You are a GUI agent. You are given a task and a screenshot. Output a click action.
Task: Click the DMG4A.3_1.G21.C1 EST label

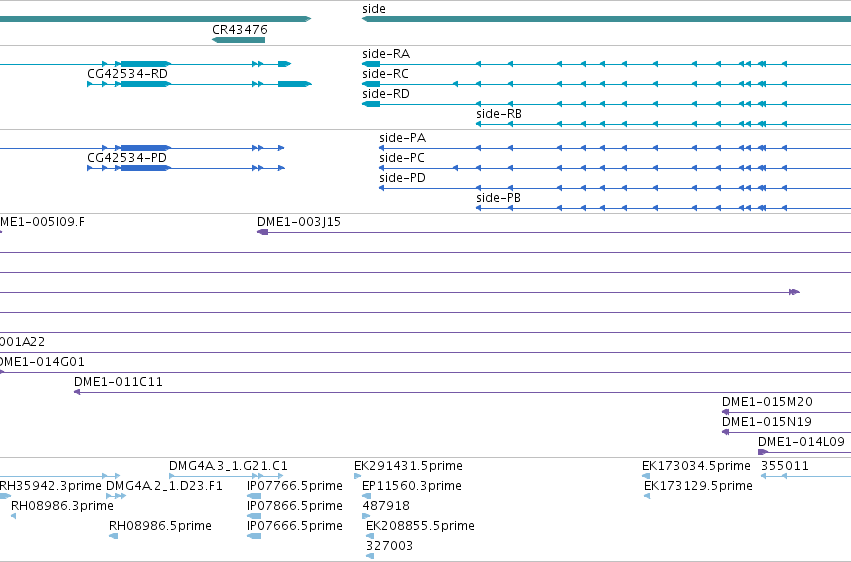[228, 466]
